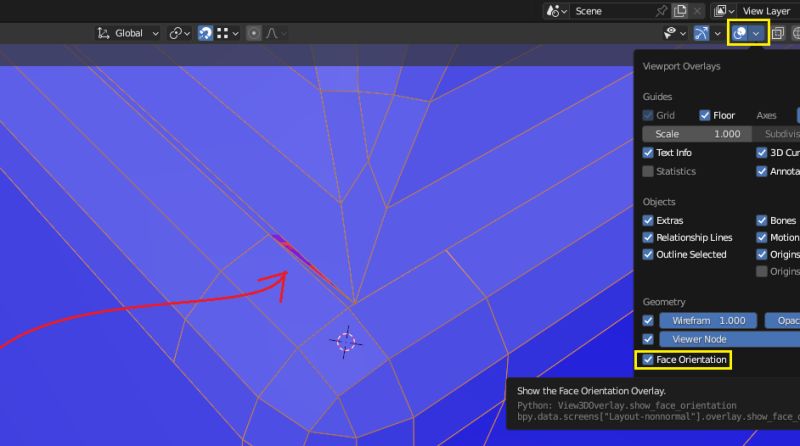
Task: Click the 3D cursor in viewport
Action: coord(346,342)
